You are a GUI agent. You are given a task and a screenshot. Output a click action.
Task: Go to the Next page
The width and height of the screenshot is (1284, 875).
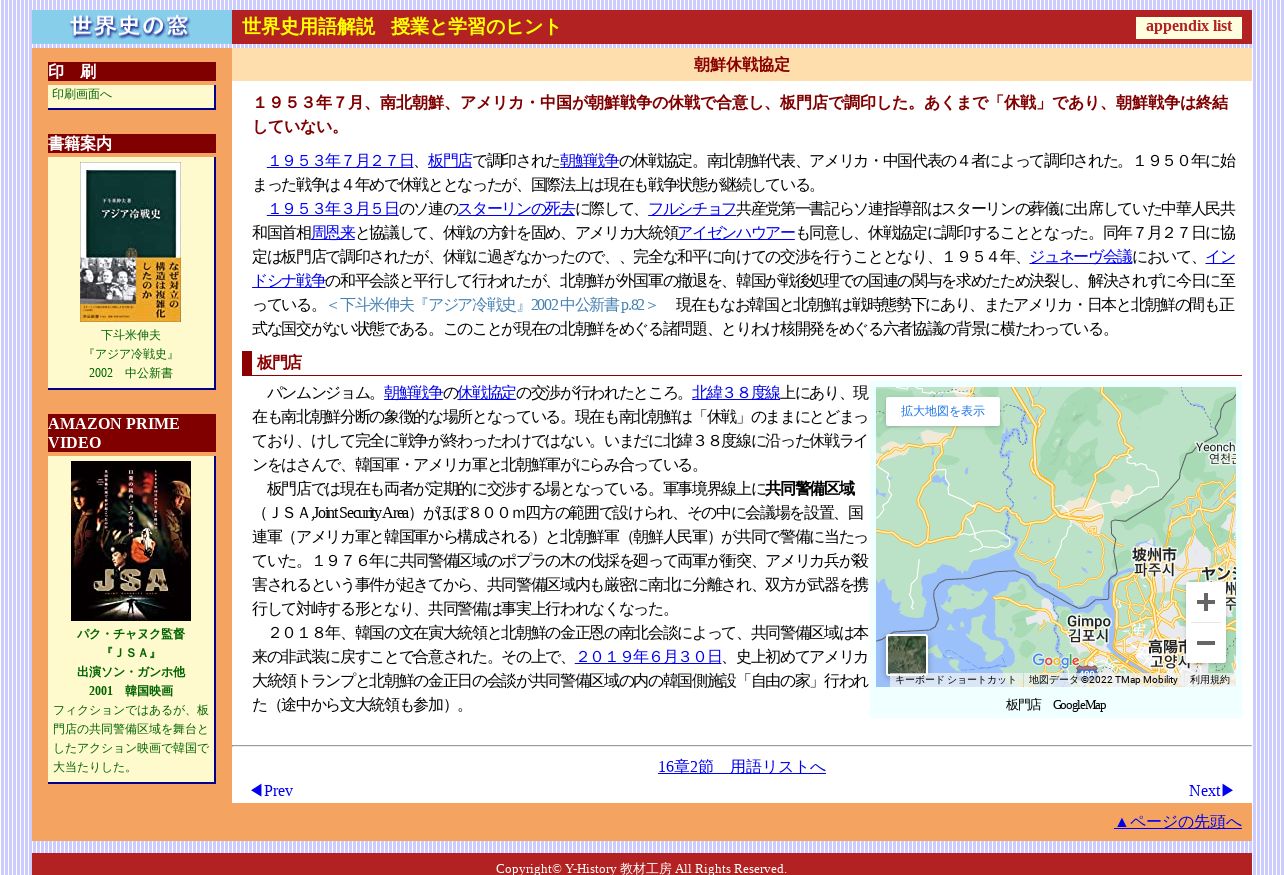(x=1211, y=791)
